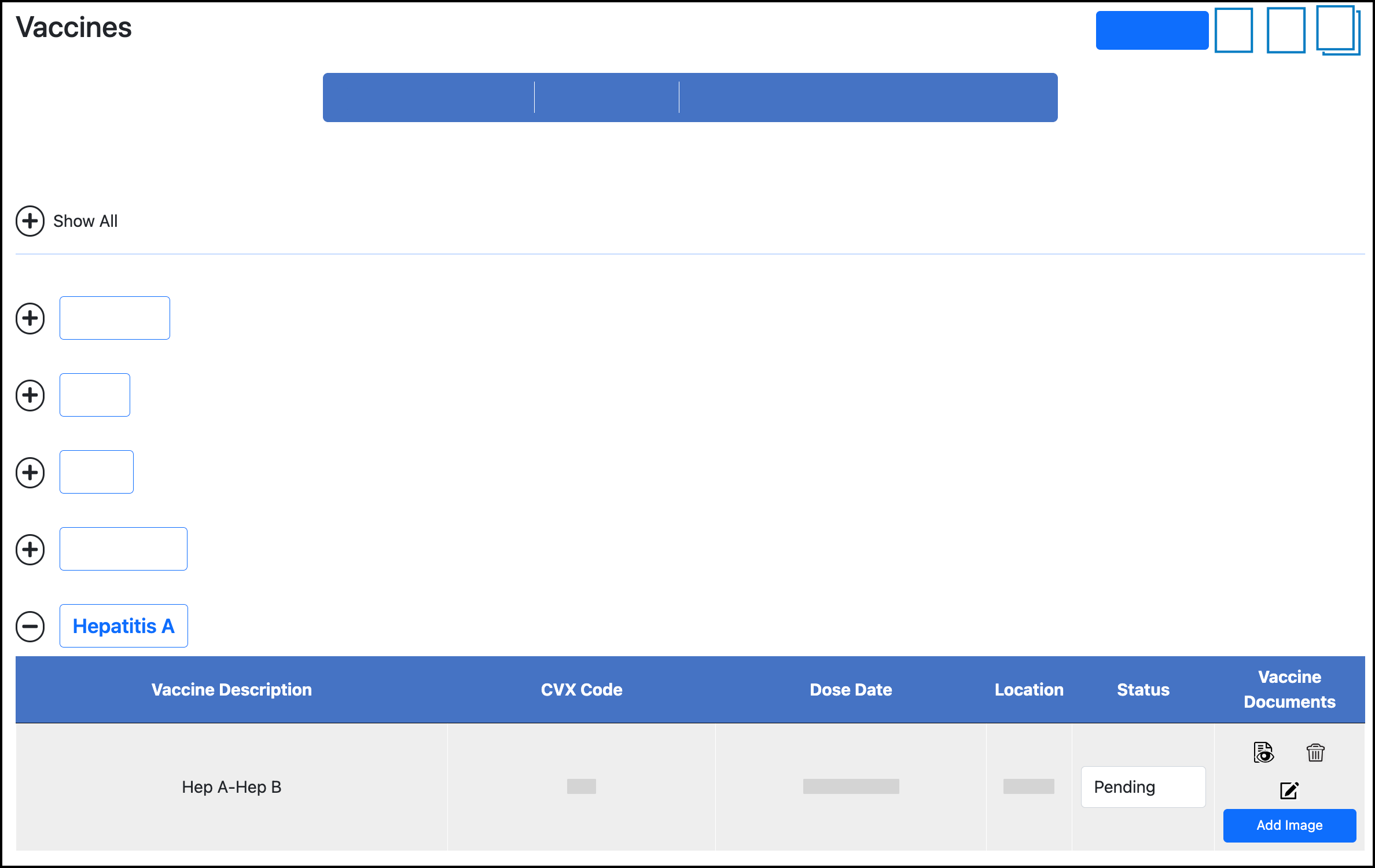Expand the first unnamed vaccine category
Image resolution: width=1375 pixels, height=868 pixels.
tap(30, 318)
